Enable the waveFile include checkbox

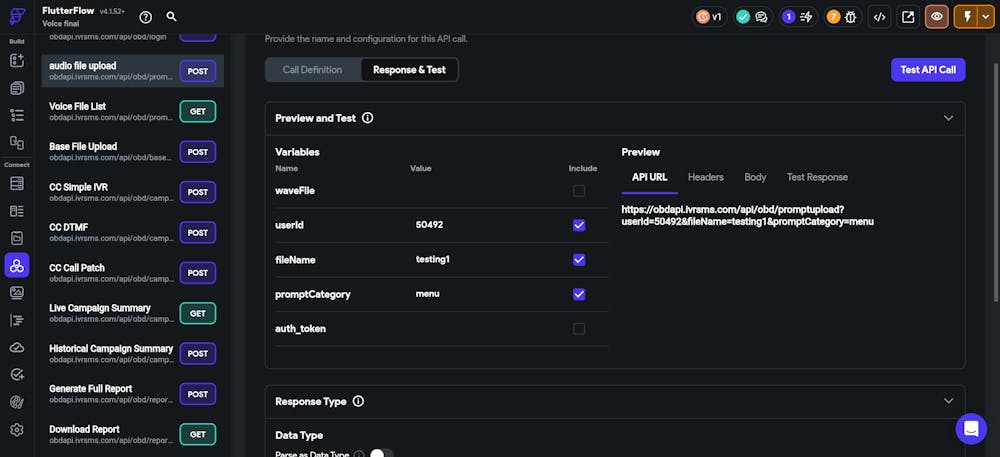579,191
